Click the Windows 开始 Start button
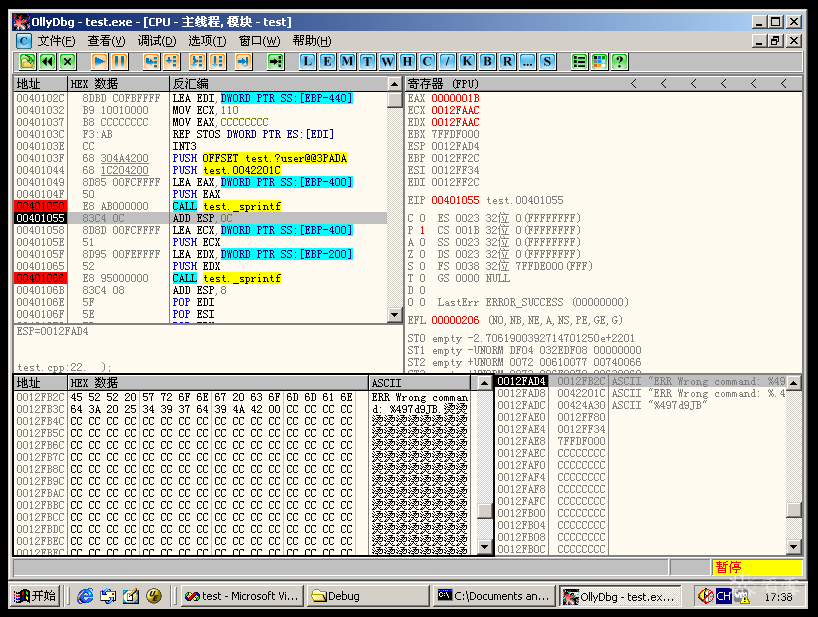 (36, 596)
